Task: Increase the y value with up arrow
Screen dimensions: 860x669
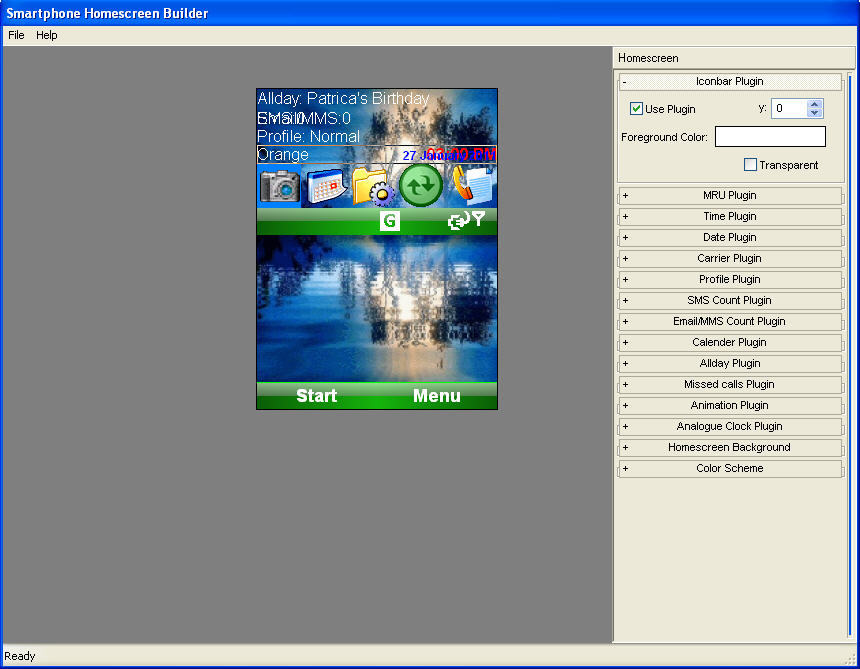Action: tap(814, 104)
